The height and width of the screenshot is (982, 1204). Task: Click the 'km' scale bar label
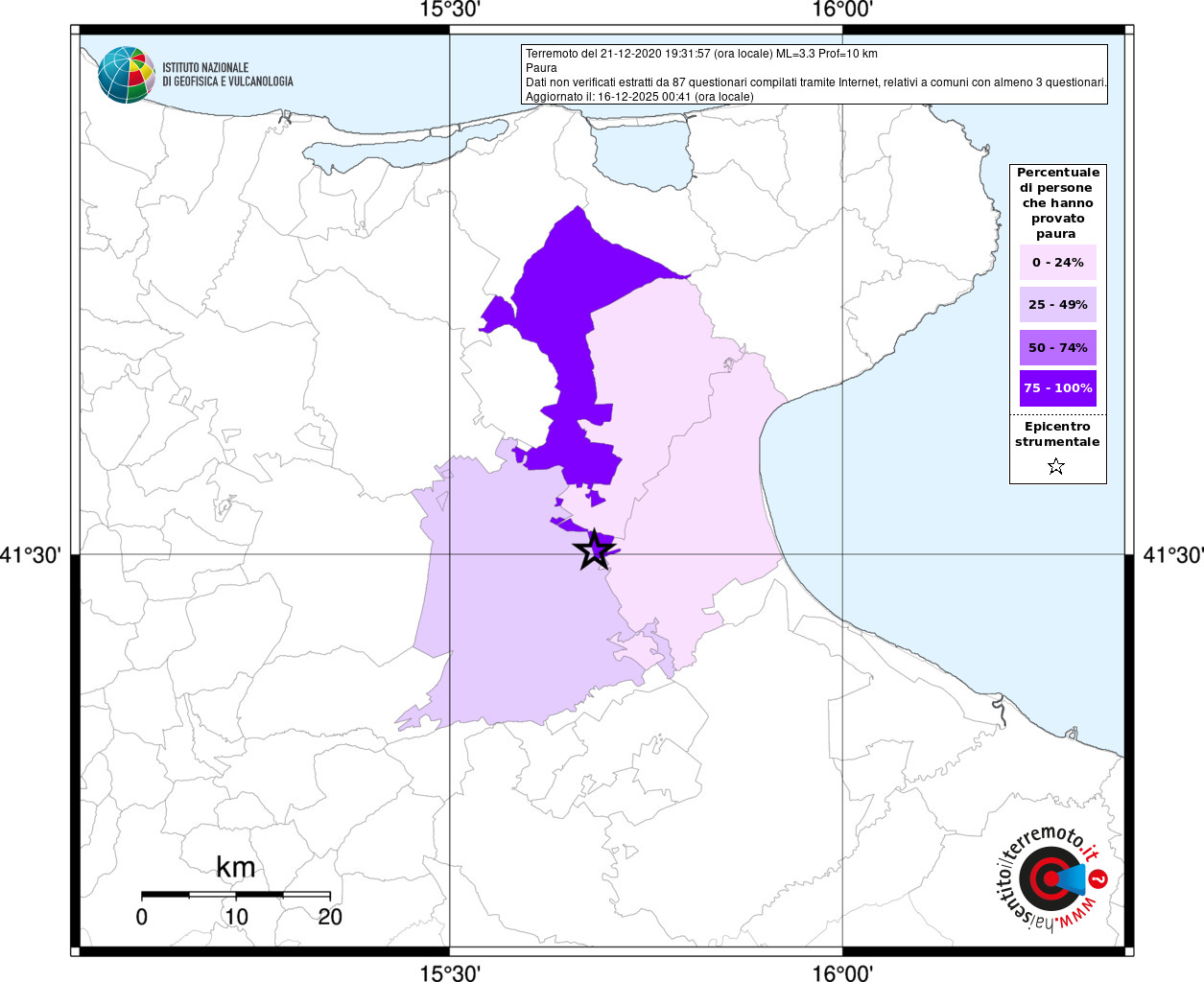[x=235, y=867]
